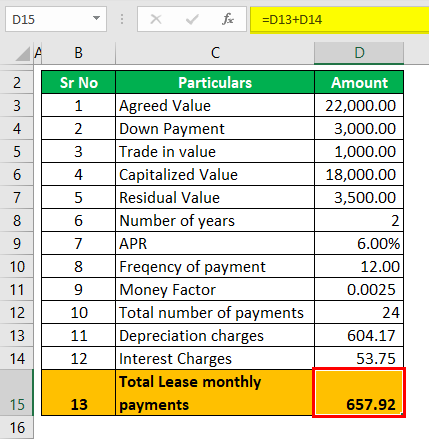Select row 11 header

[x=17, y=289]
